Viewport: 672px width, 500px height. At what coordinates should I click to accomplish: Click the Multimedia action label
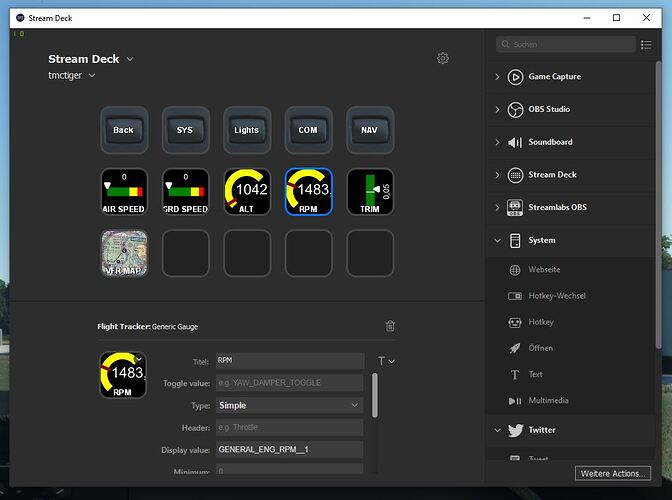tap(548, 401)
